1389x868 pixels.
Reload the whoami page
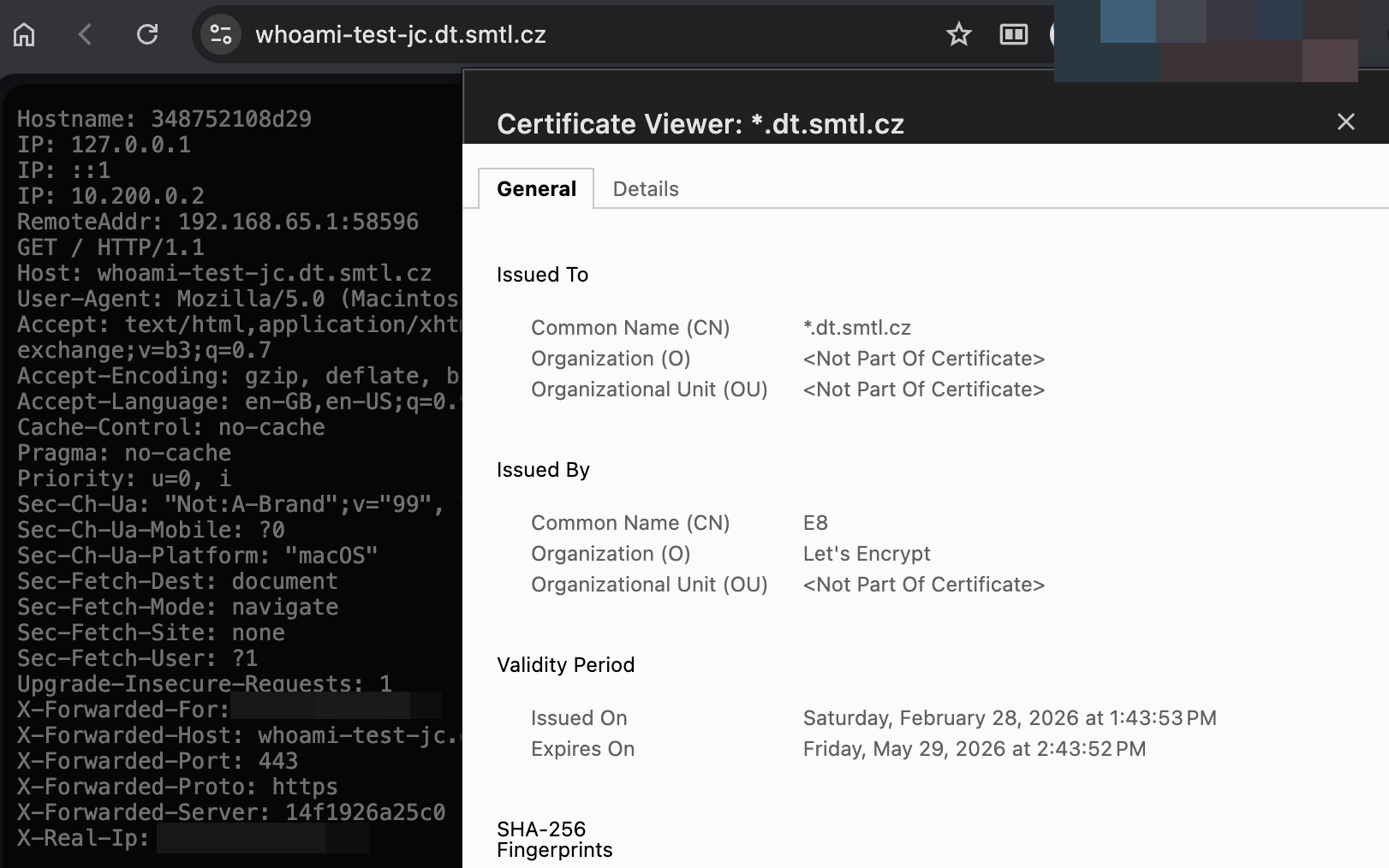pos(147,34)
